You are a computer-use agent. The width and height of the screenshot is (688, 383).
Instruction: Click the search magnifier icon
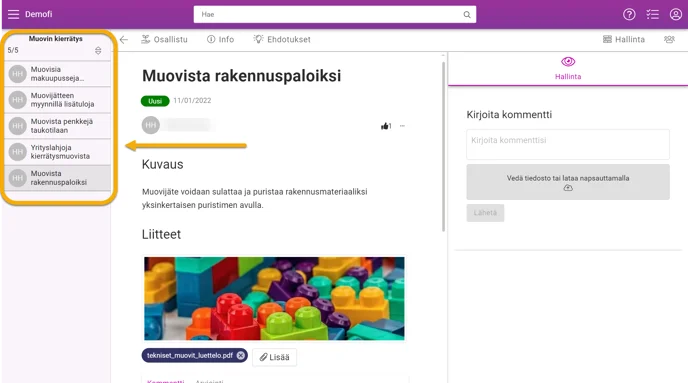[x=467, y=14]
